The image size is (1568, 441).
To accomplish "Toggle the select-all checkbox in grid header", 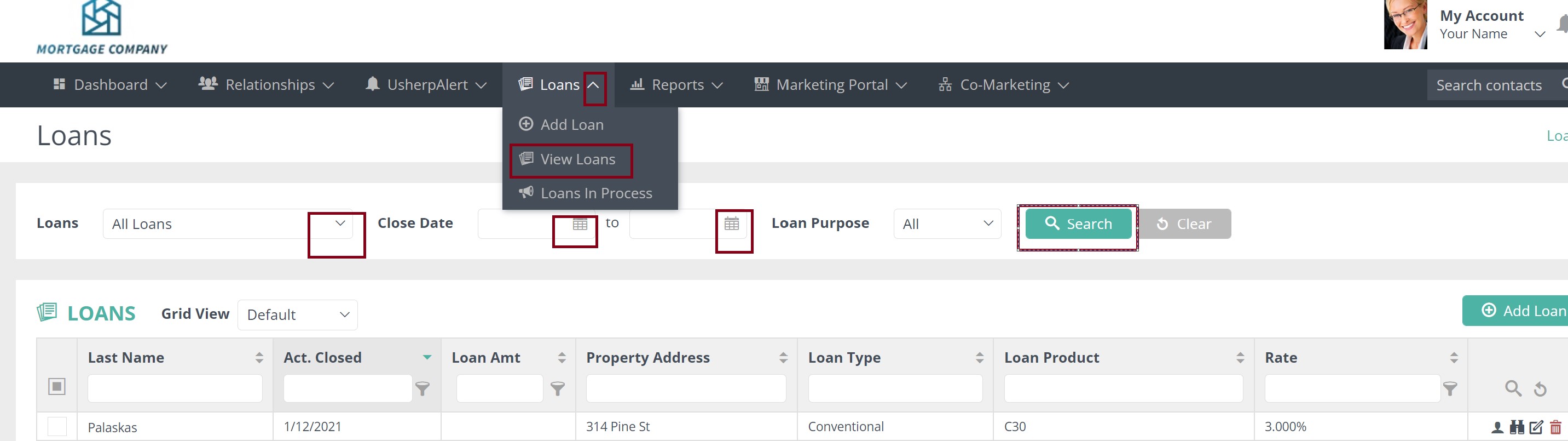I will pos(56,386).
